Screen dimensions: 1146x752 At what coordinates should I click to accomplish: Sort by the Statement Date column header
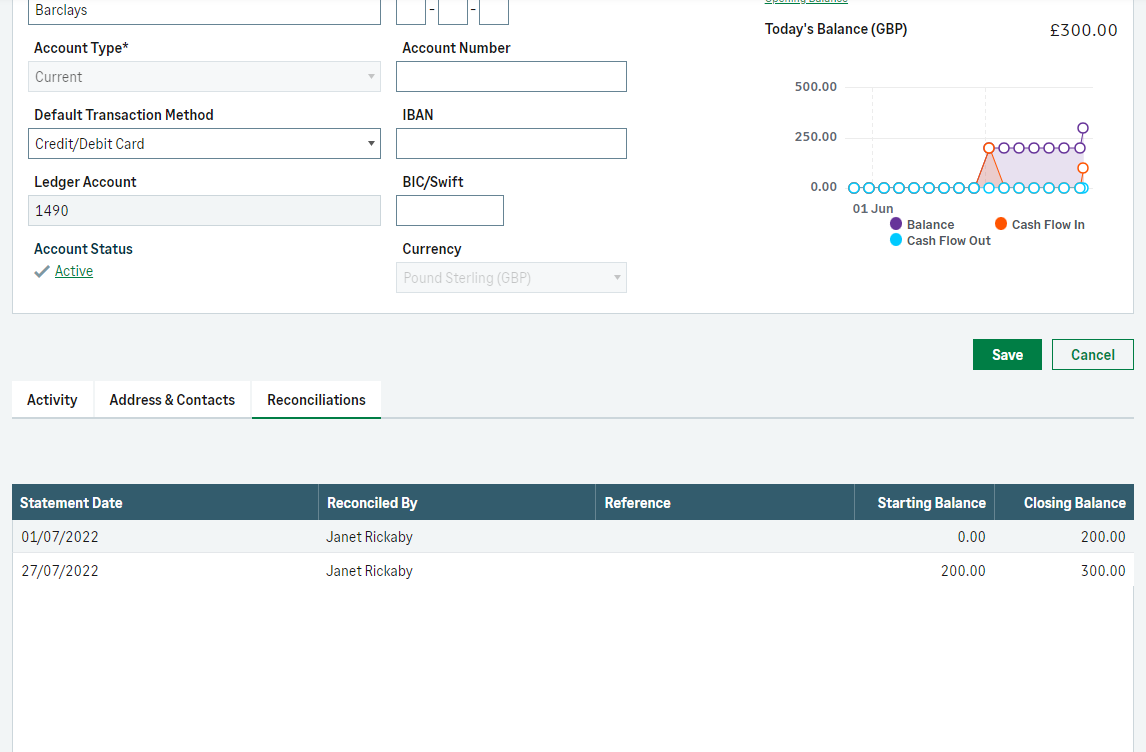tap(71, 503)
